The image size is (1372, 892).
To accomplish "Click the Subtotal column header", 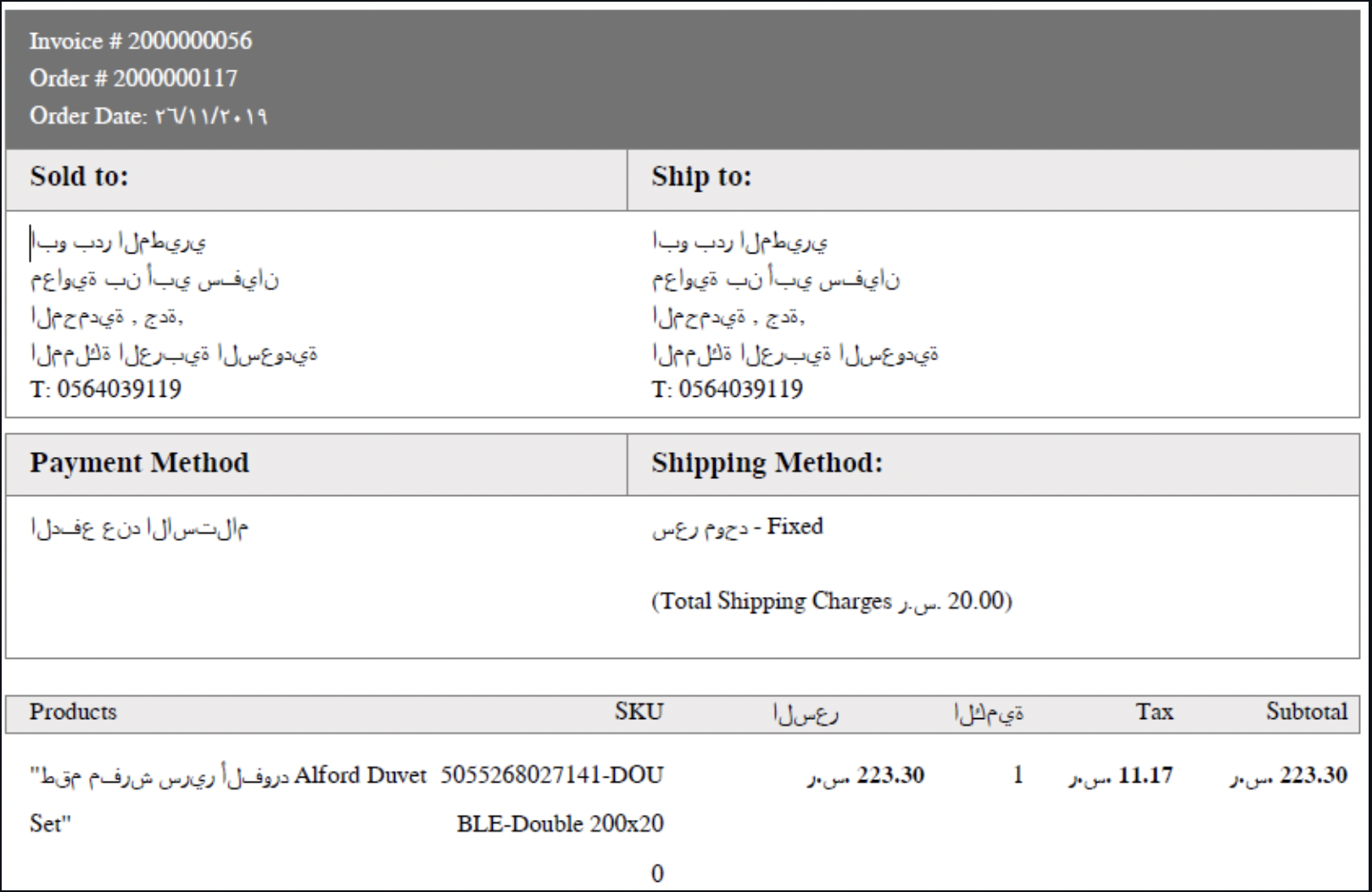I will click(1306, 711).
